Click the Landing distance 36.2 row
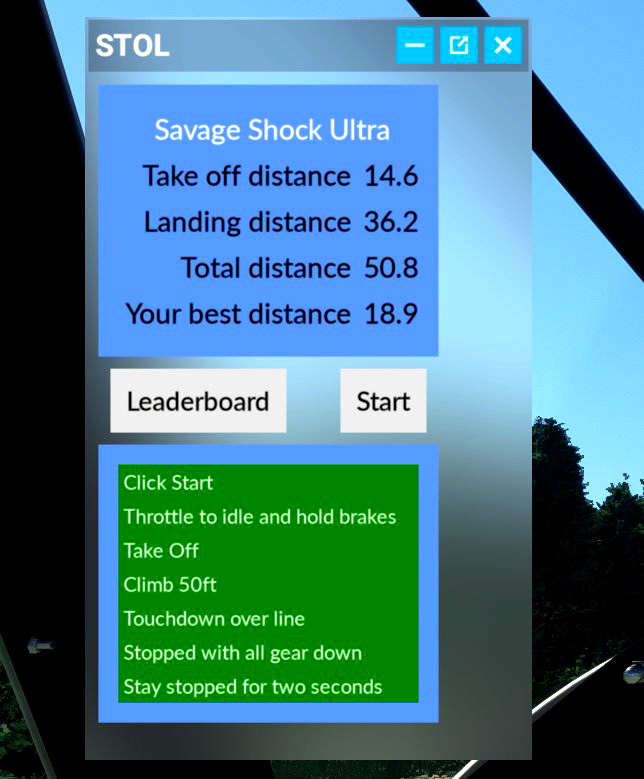The image size is (644, 779). click(x=281, y=222)
